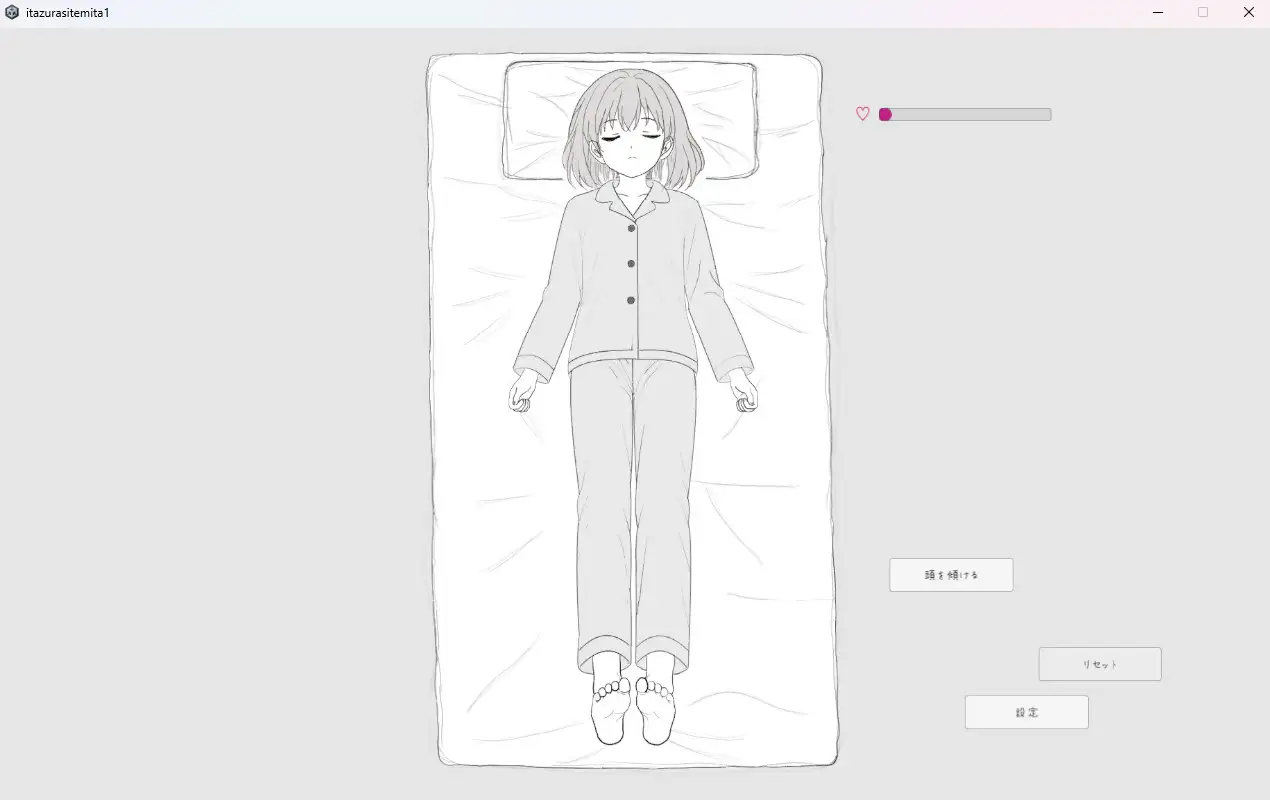Image resolution: width=1270 pixels, height=800 pixels.
Task: Click the pink heart icon beside the gauge
Action: 863,114
